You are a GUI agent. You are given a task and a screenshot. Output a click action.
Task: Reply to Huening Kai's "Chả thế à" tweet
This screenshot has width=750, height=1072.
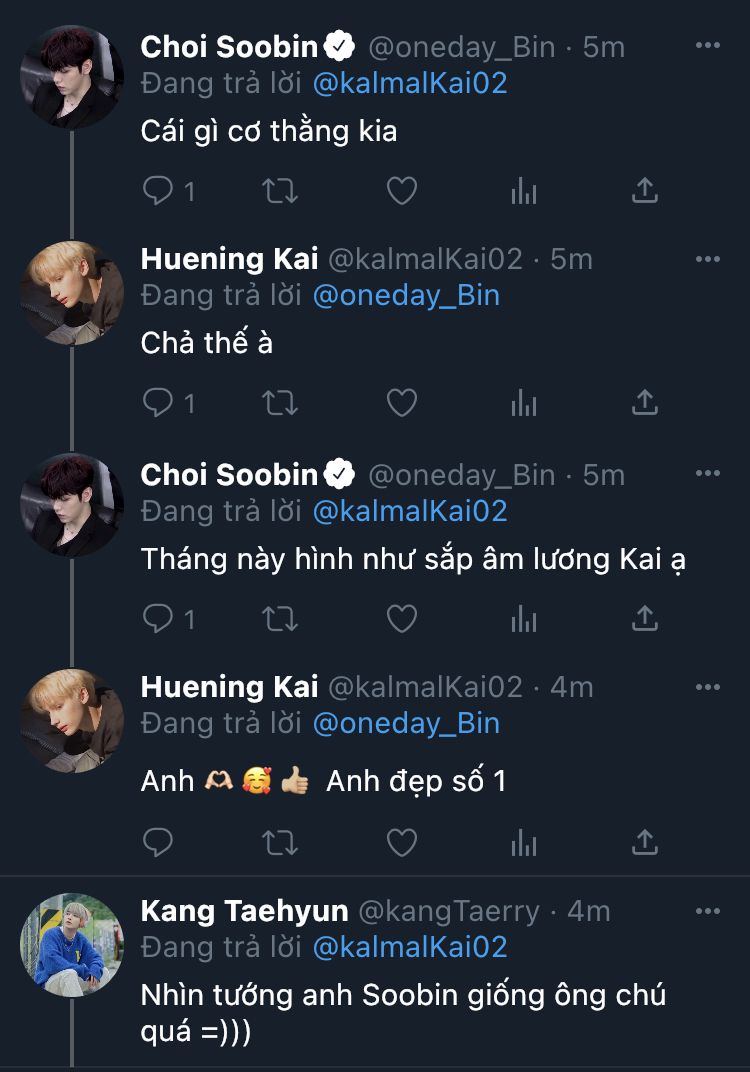159,402
